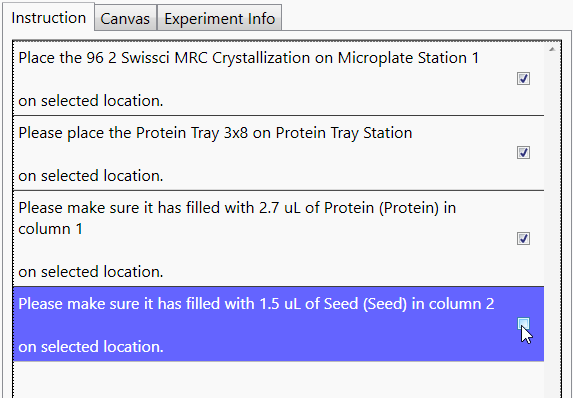The height and width of the screenshot is (398, 573).
Task: Select the Swissci MRC Crystallization instruction text
Action: pyautogui.click(x=248, y=58)
